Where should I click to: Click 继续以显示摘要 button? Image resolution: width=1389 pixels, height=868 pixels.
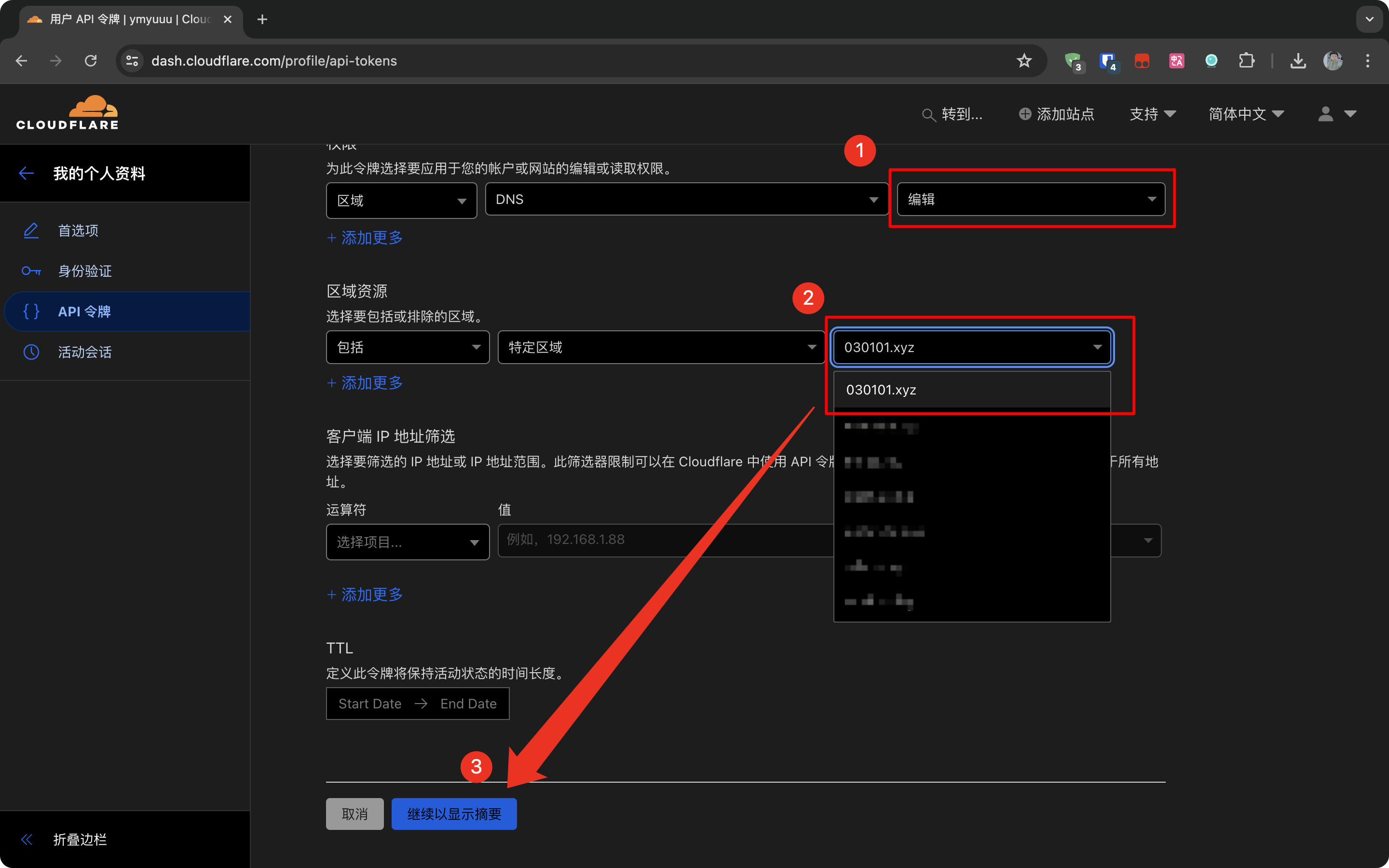click(x=454, y=814)
